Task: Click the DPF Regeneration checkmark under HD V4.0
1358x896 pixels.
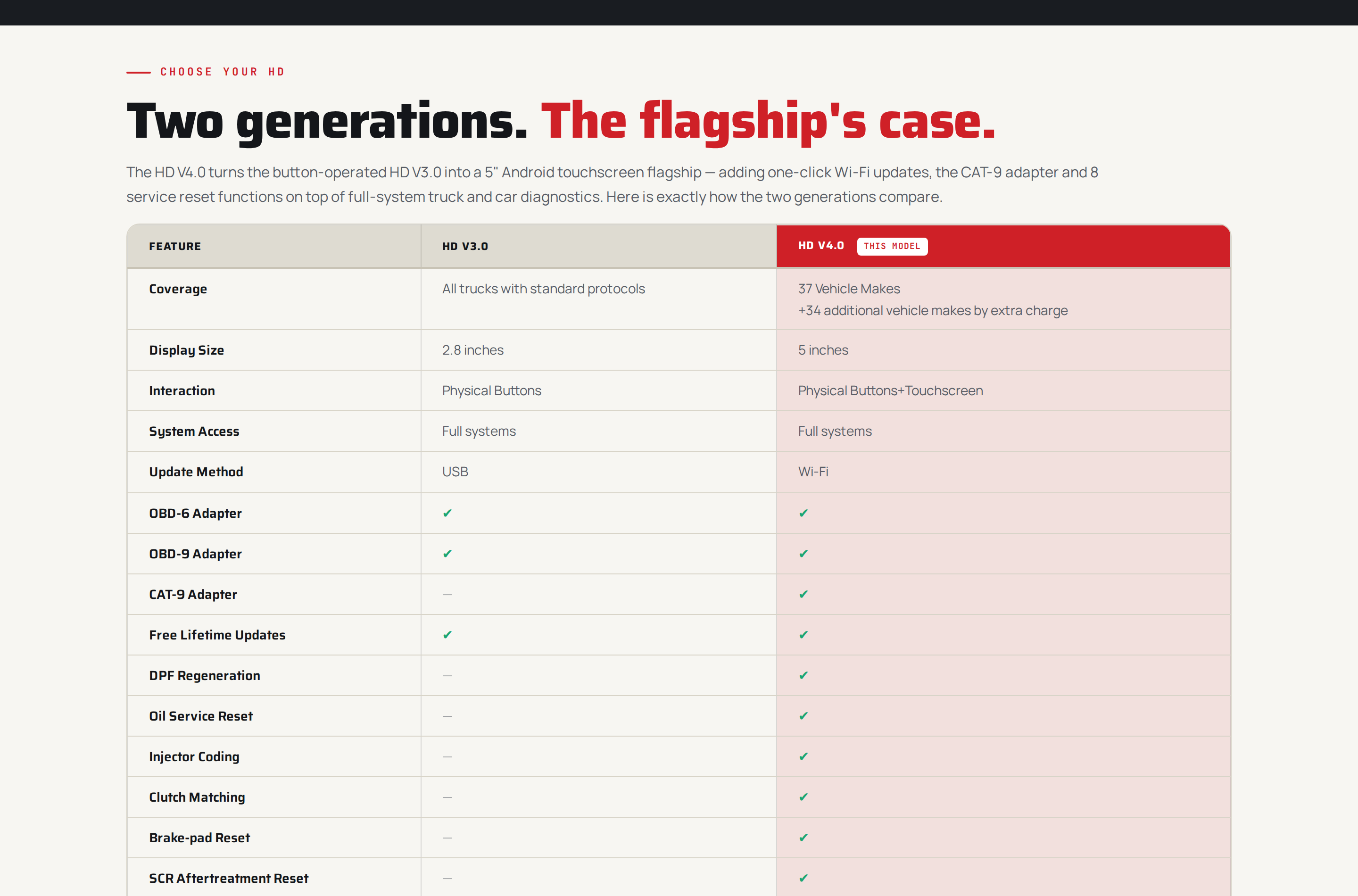Action: (803, 675)
